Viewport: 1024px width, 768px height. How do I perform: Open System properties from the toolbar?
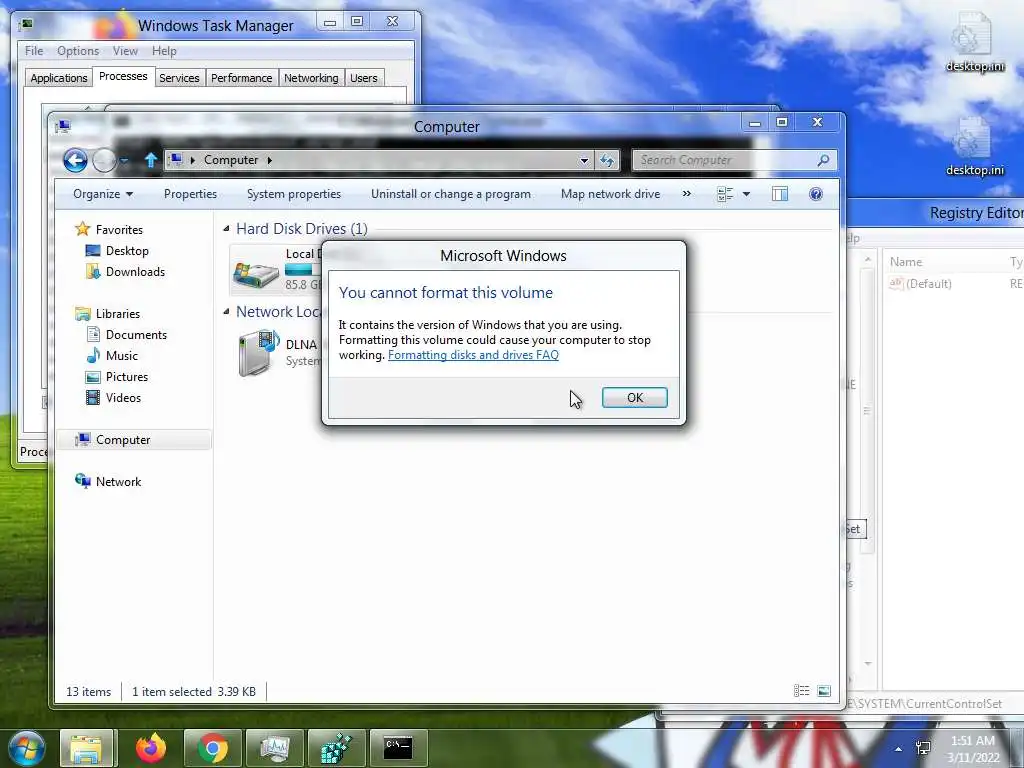coord(294,194)
